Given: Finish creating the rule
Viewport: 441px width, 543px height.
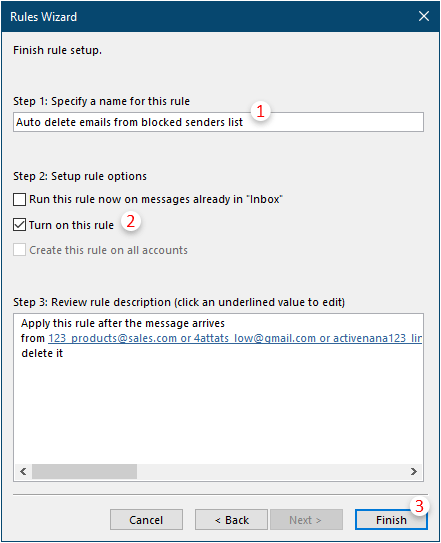Looking at the screenshot, I should coord(391,519).
